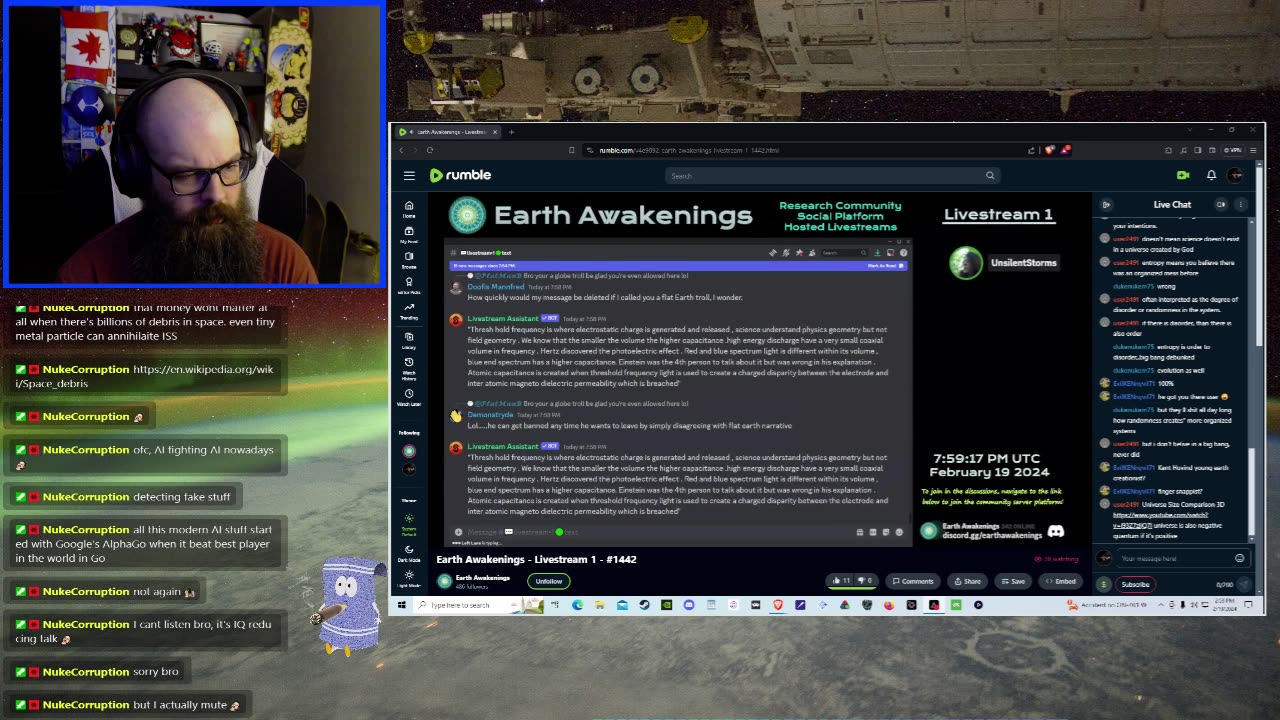
Task: Click the Unfollow button
Action: pyautogui.click(x=549, y=581)
